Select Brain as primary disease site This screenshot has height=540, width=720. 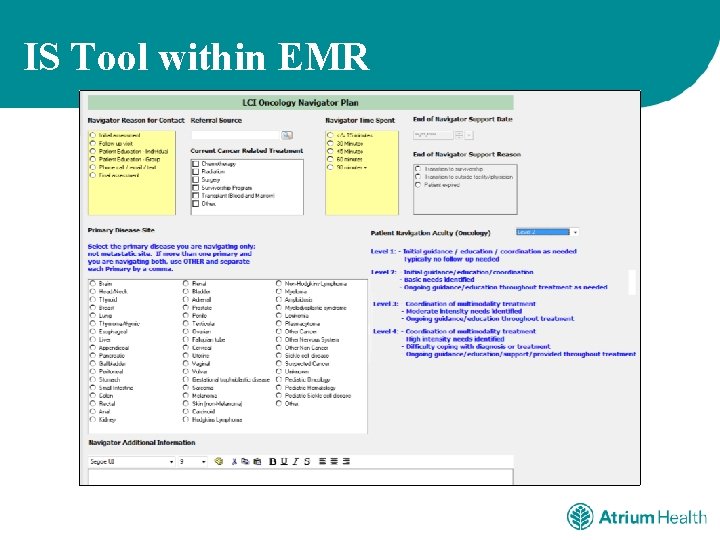click(x=93, y=283)
